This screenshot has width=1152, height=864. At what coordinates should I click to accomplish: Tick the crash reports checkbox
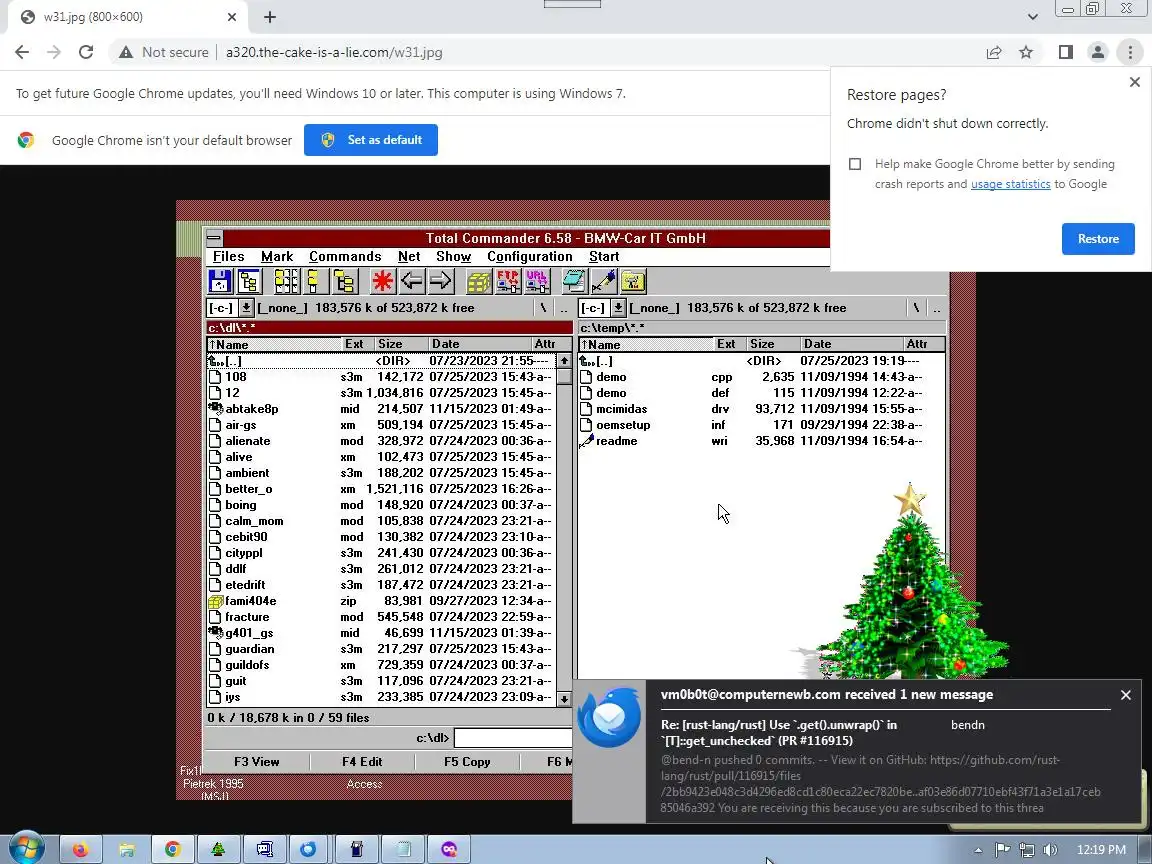point(854,164)
